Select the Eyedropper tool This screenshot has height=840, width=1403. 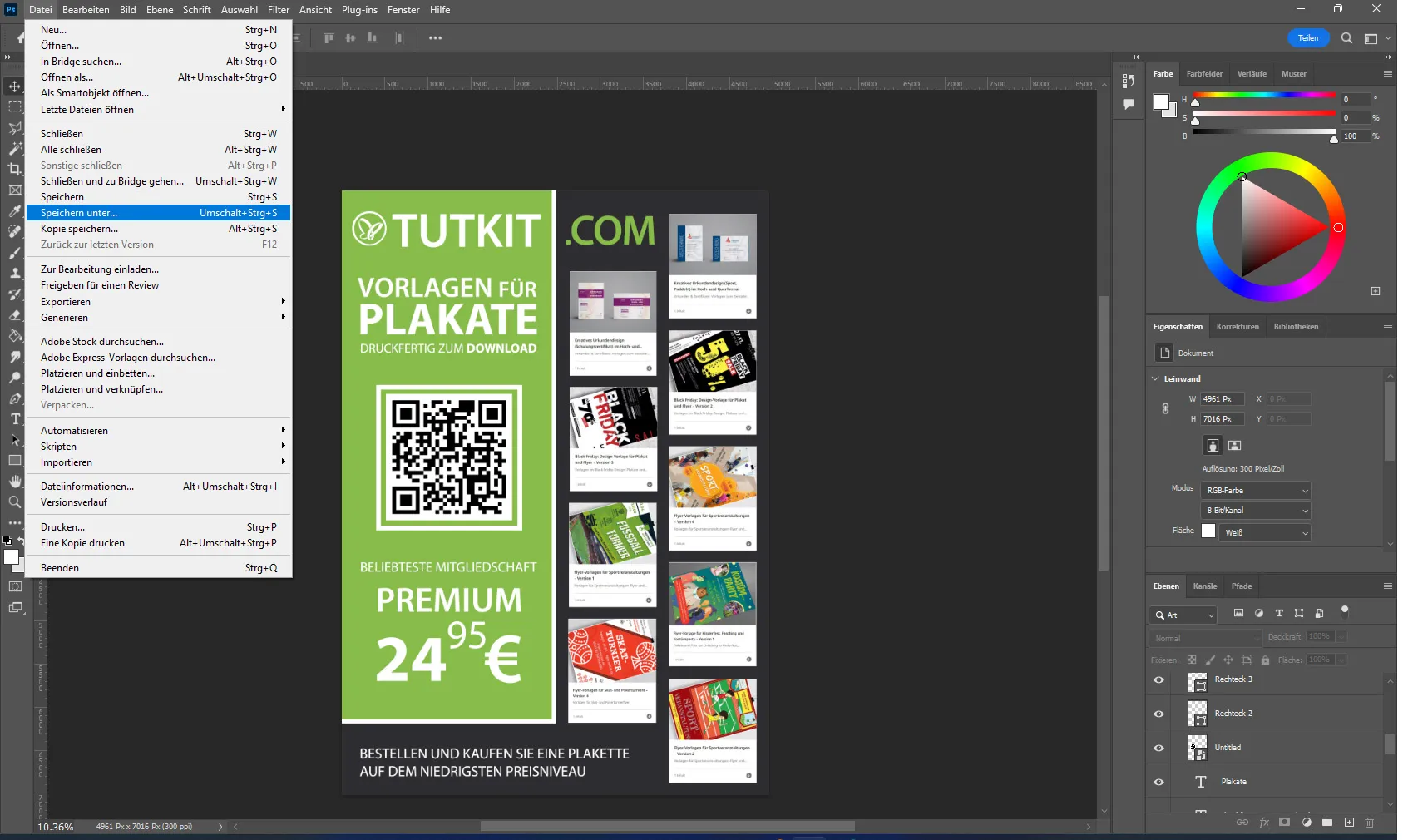pos(15,211)
